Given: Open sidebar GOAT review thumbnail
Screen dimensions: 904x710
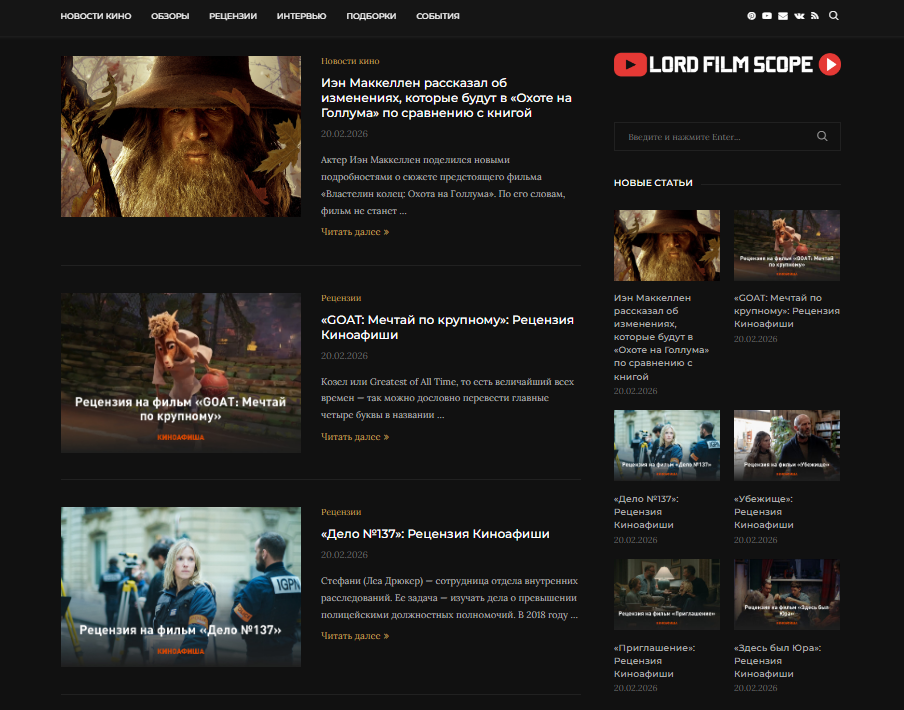Looking at the screenshot, I should (x=787, y=246).
